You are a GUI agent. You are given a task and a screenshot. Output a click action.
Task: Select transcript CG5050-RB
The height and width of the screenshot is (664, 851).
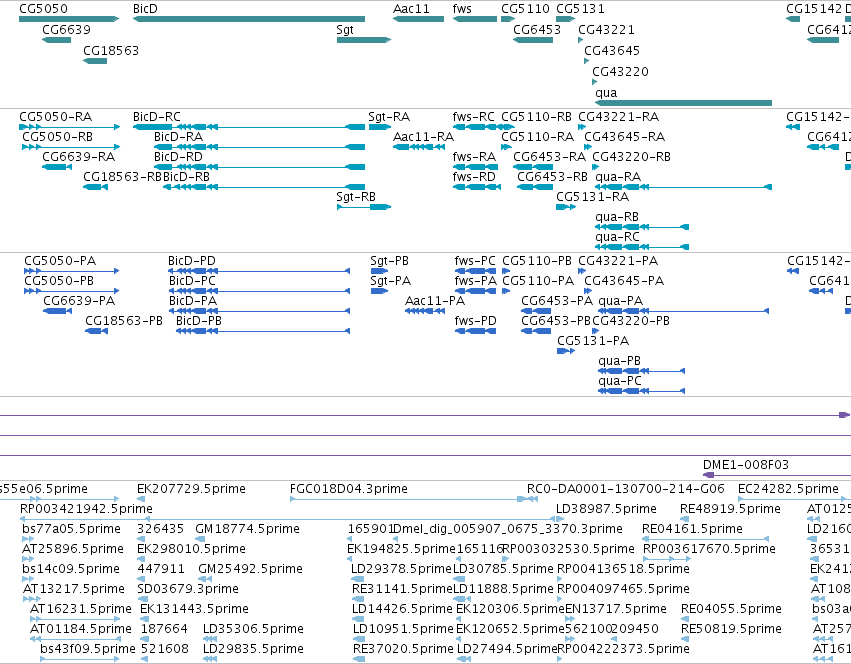(x=71, y=147)
